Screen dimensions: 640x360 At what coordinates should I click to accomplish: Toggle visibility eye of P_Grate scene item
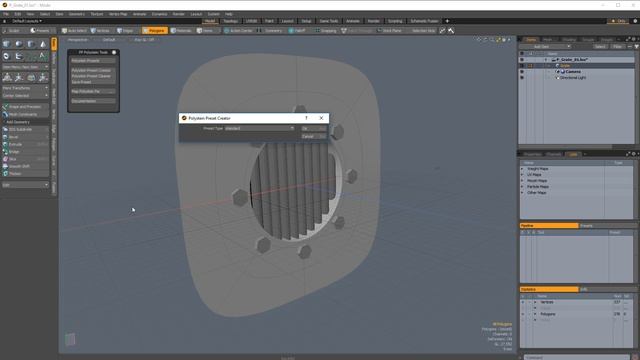tap(522, 60)
